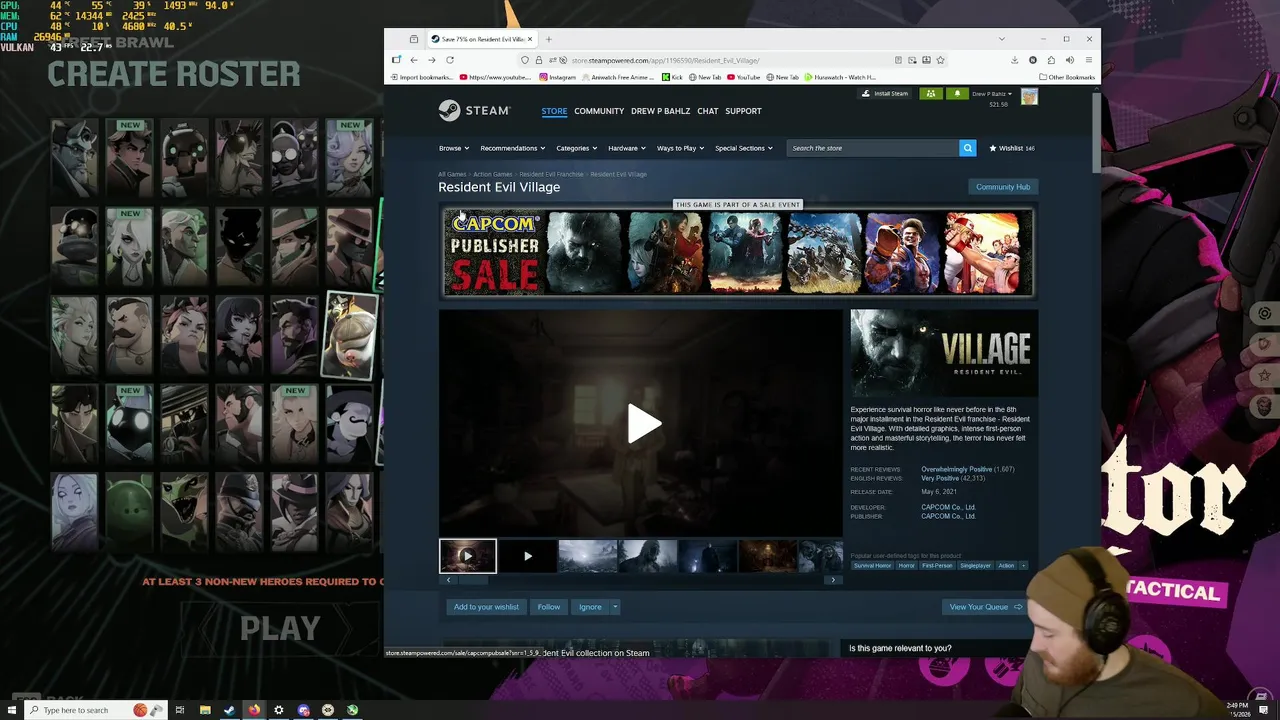Click the Steam user avatar image
The width and height of the screenshot is (1280, 720).
point(1029,96)
